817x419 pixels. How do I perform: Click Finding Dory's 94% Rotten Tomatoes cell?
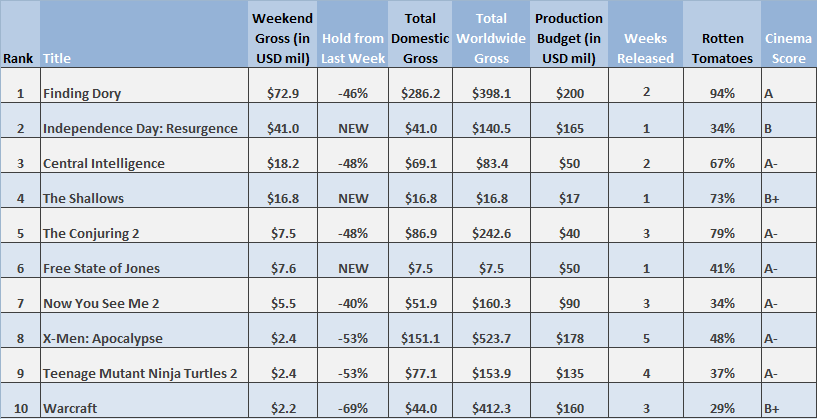coord(722,93)
